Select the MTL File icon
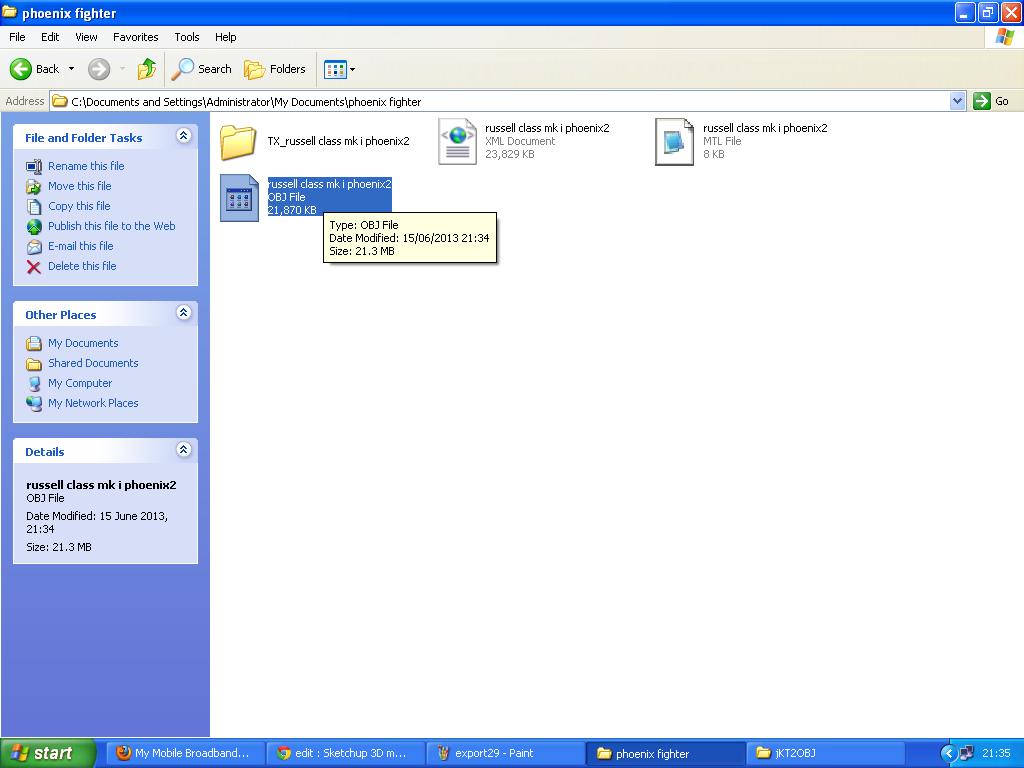Viewport: 1024px width, 768px height. [x=674, y=141]
